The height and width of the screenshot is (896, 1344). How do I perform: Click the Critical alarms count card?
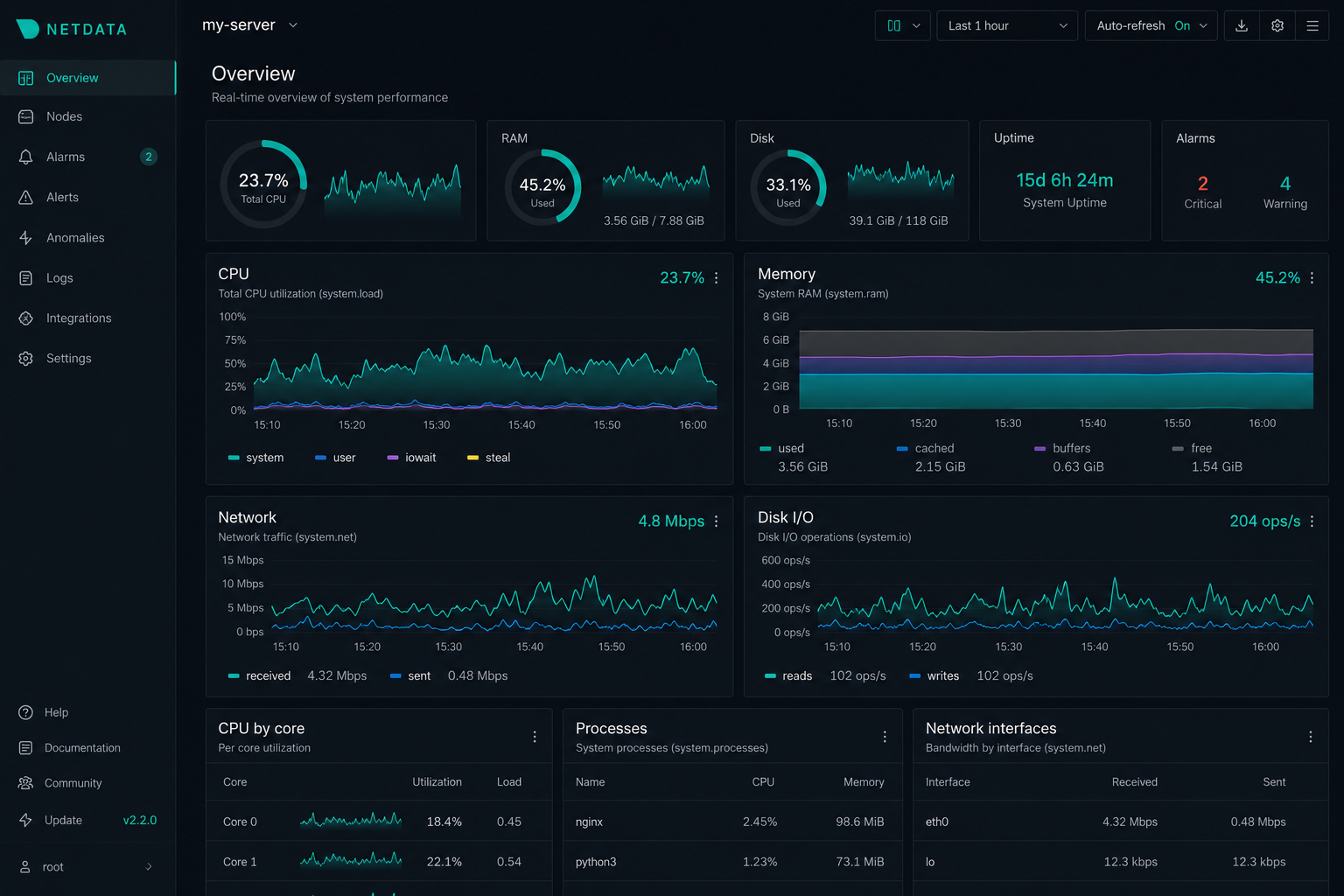pyautogui.click(x=1203, y=192)
